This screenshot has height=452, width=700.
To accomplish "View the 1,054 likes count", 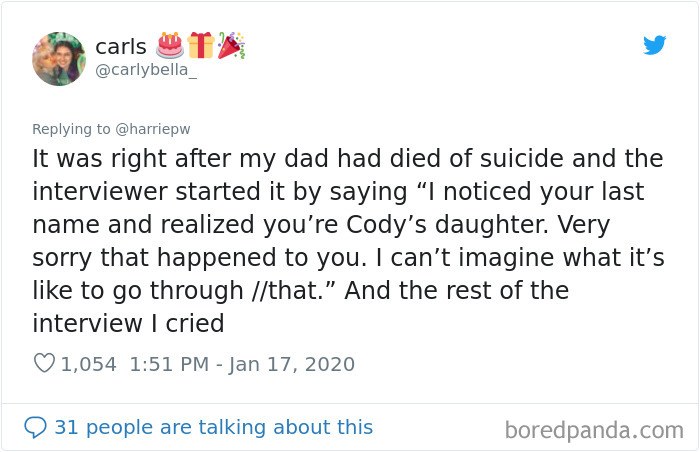I will [x=89, y=364].
